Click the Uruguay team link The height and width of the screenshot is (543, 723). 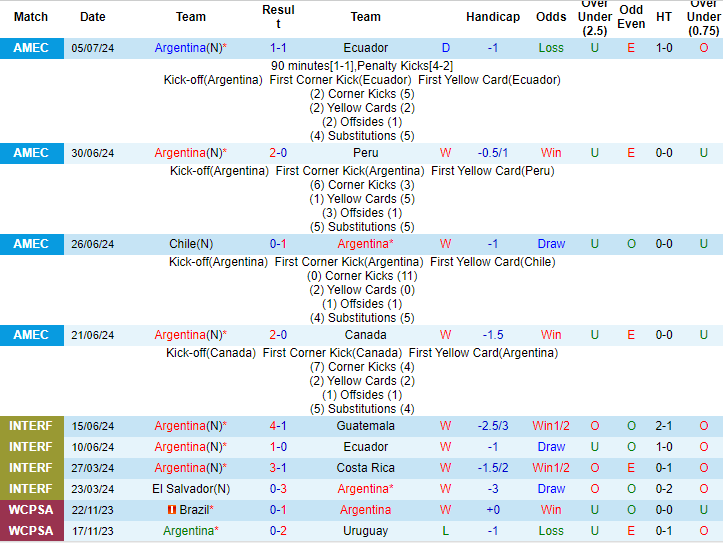pyautogui.click(x=365, y=531)
